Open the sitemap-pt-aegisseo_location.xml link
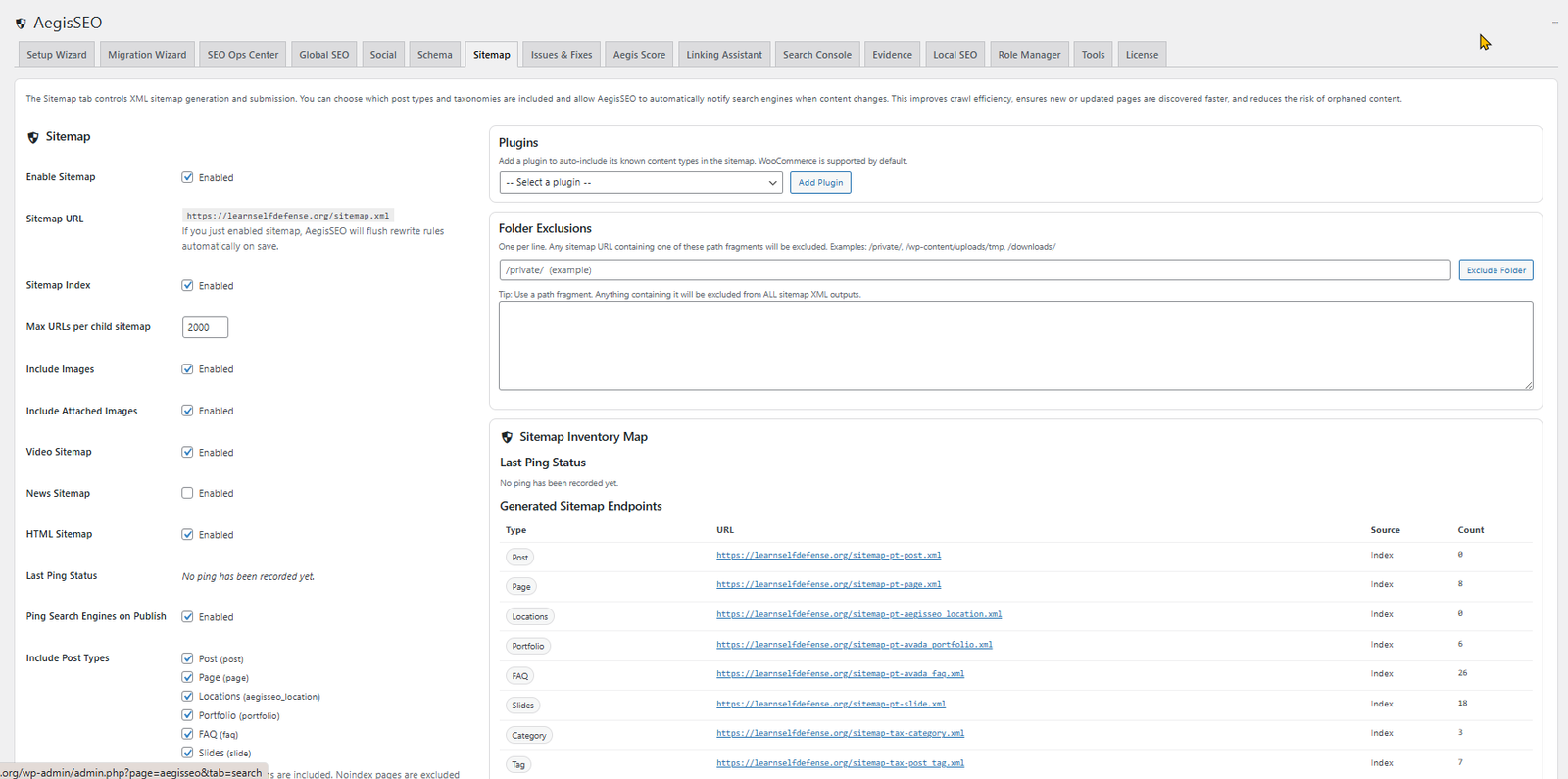This screenshot has height=779, width=1568. (858, 614)
